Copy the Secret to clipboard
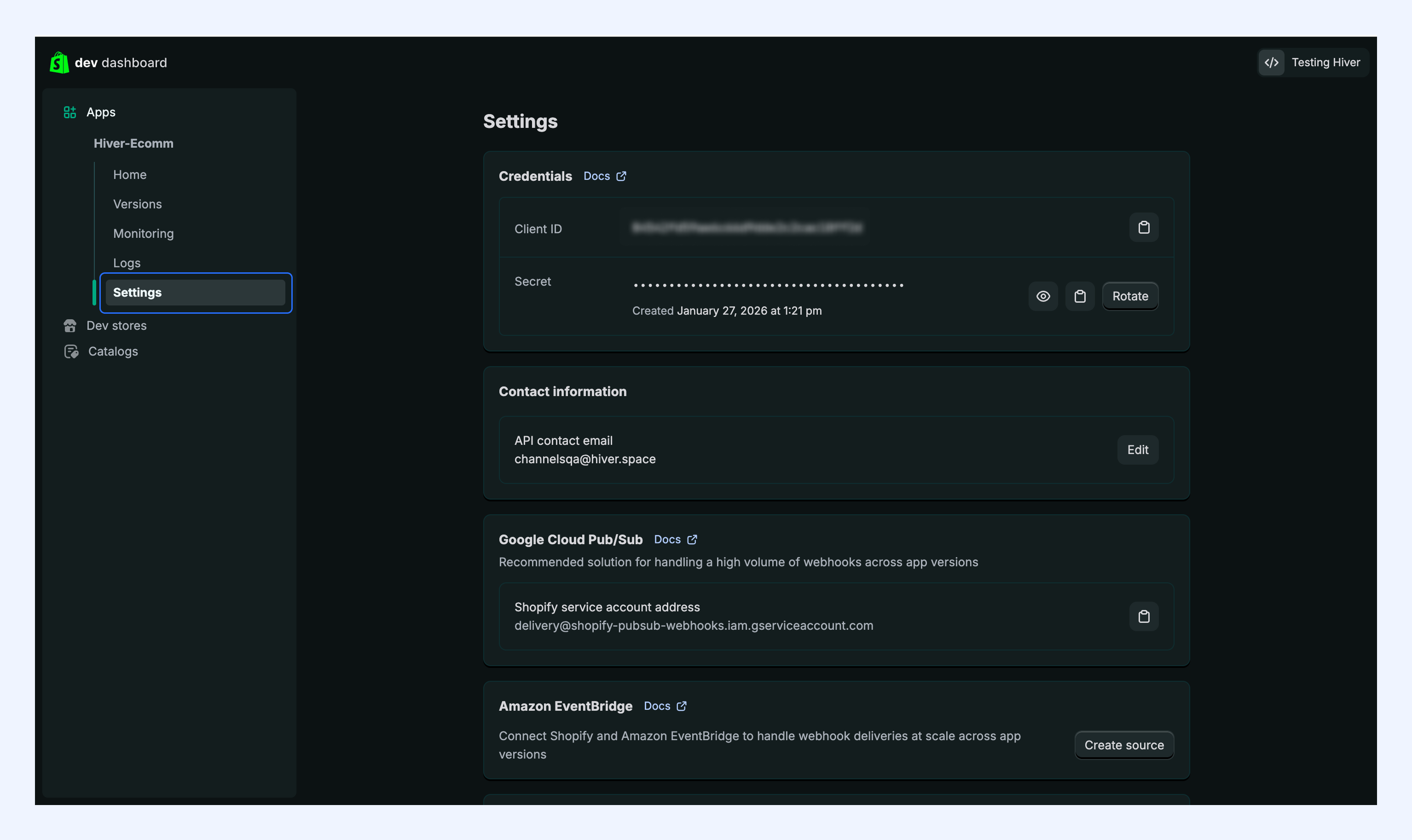This screenshot has height=840, width=1412. tap(1080, 296)
